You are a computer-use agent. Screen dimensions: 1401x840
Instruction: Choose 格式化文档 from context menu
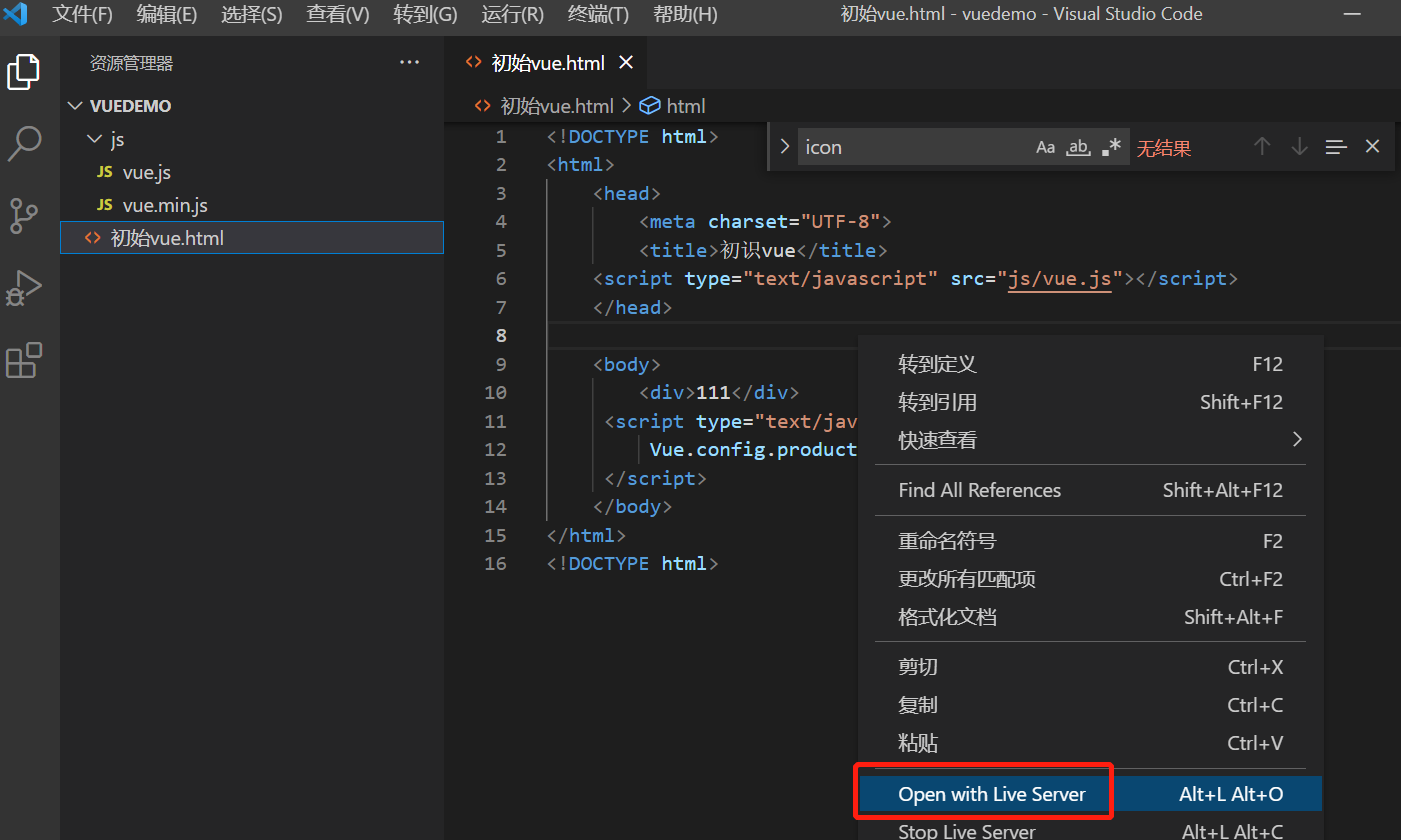(x=1091, y=617)
